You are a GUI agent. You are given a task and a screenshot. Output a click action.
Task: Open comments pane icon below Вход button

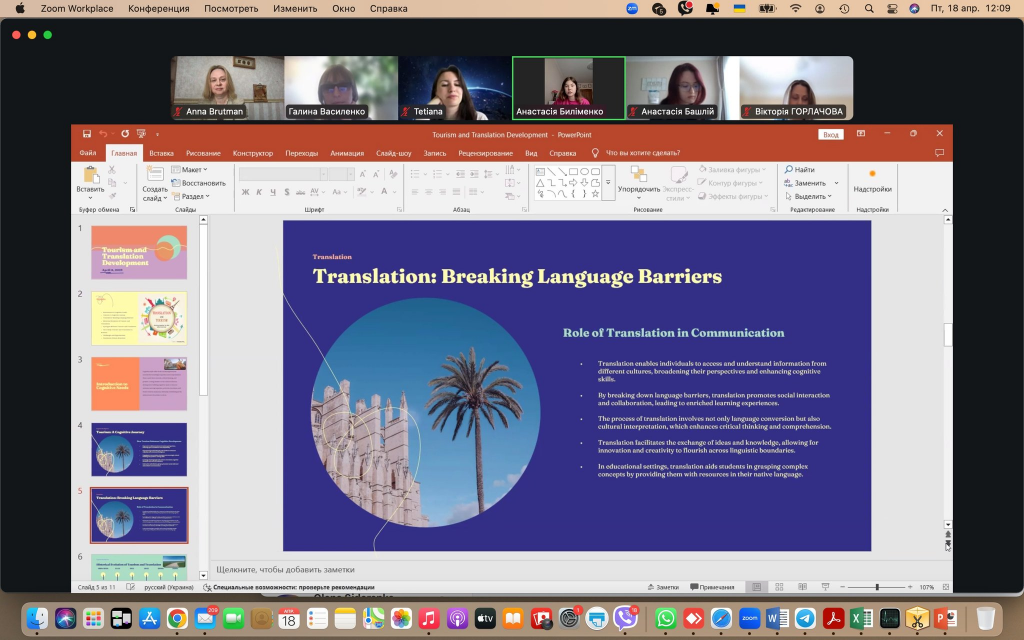pos(939,153)
